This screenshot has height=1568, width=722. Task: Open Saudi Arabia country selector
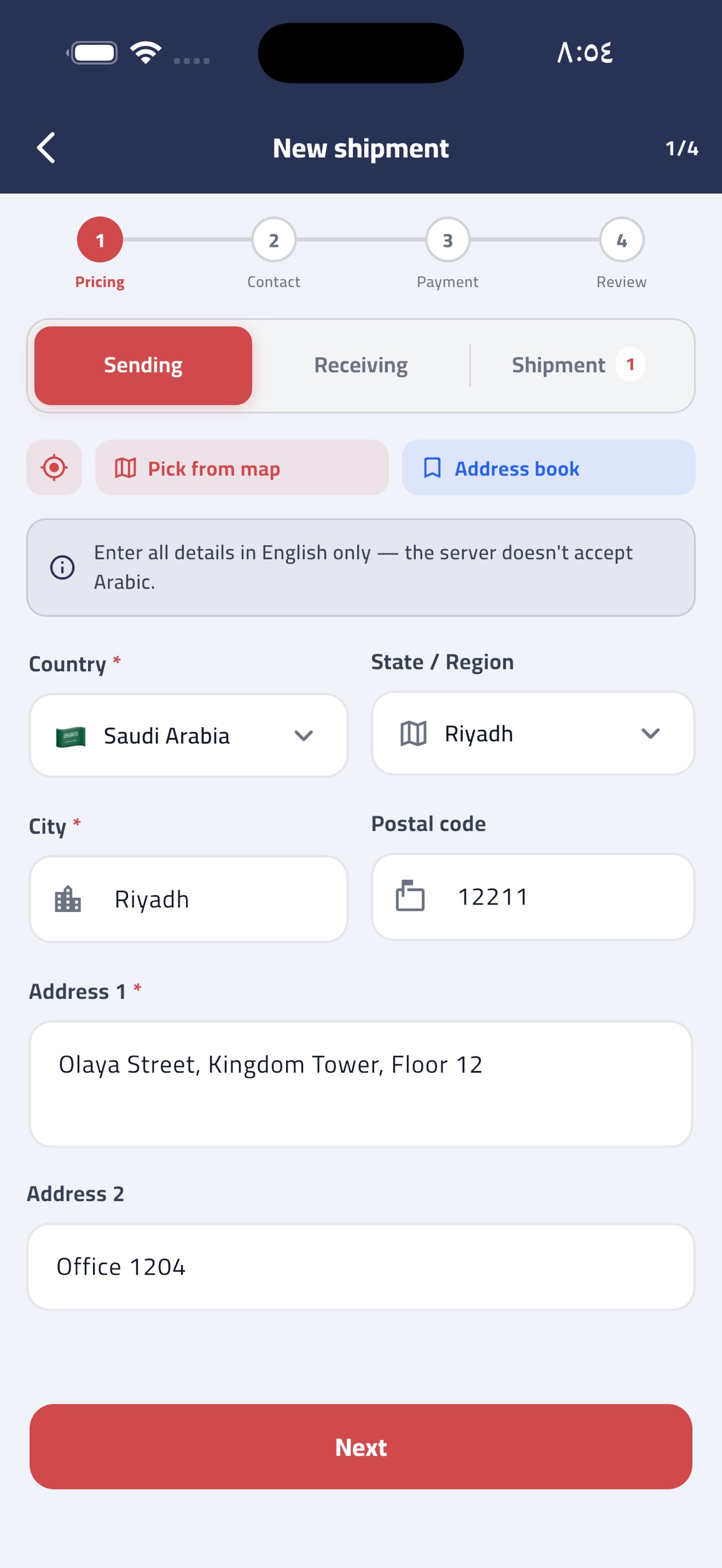(188, 735)
